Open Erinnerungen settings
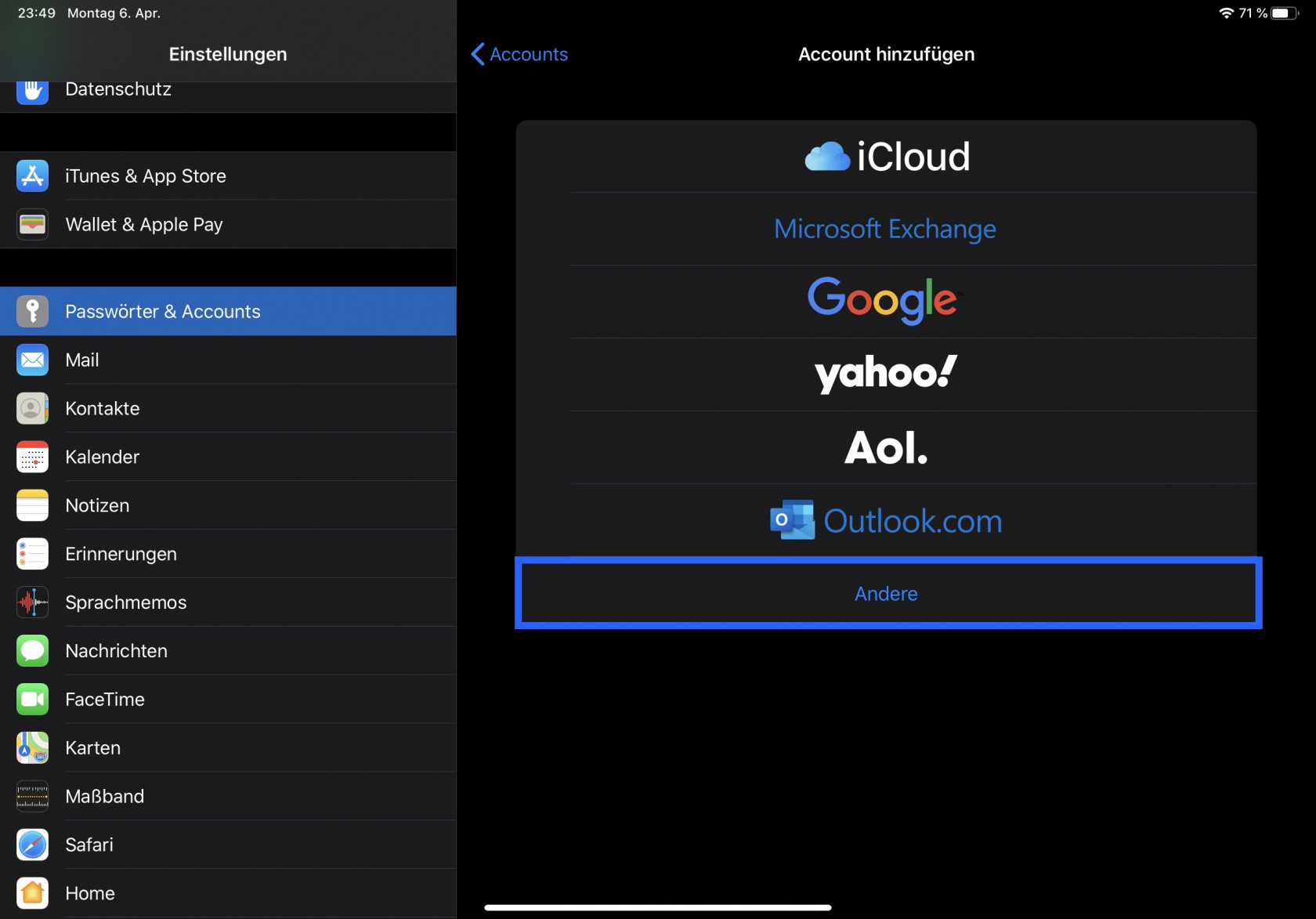1316x919 pixels. click(228, 554)
